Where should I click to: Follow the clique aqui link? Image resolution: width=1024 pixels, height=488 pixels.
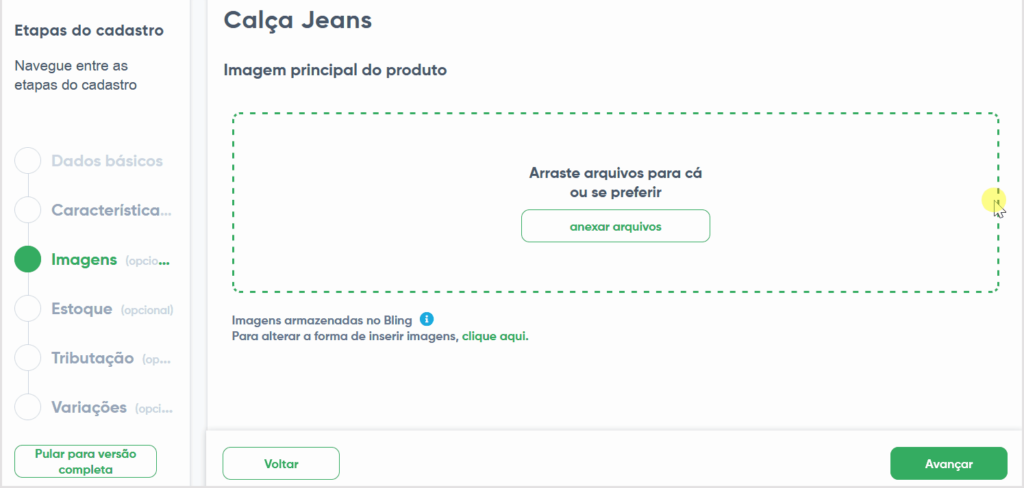point(494,337)
